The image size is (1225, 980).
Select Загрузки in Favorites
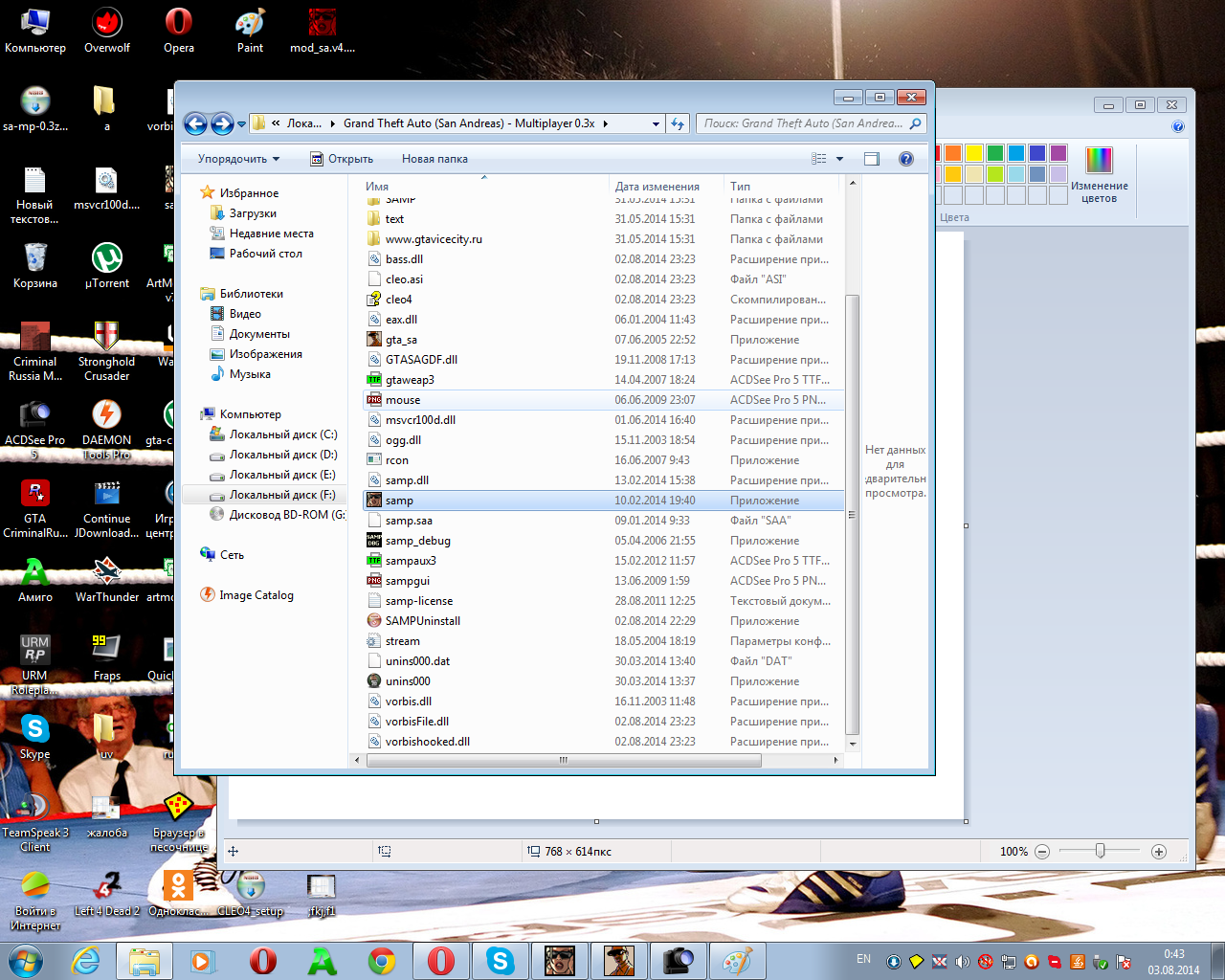pyautogui.click(x=253, y=213)
